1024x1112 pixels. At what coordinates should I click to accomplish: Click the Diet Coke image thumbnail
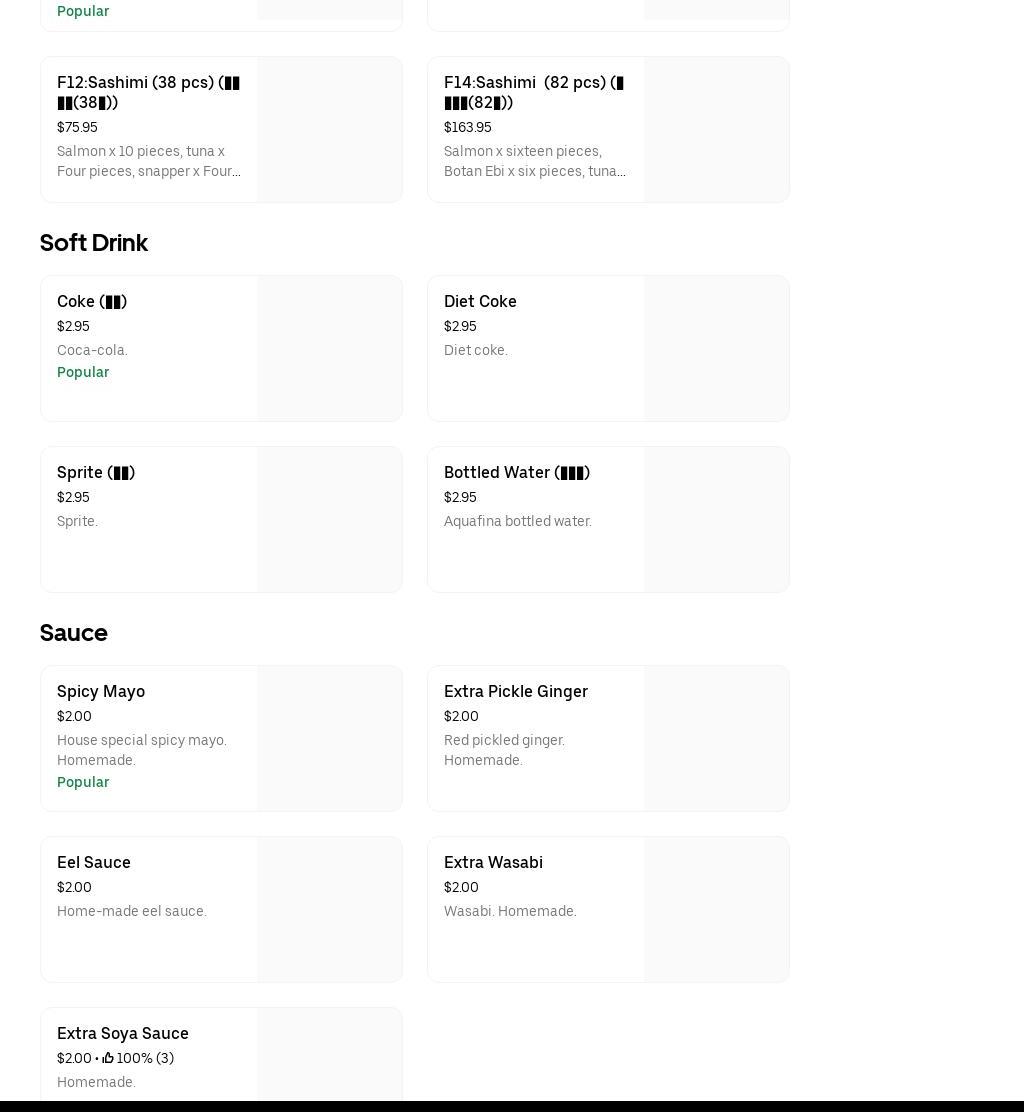pos(716,348)
